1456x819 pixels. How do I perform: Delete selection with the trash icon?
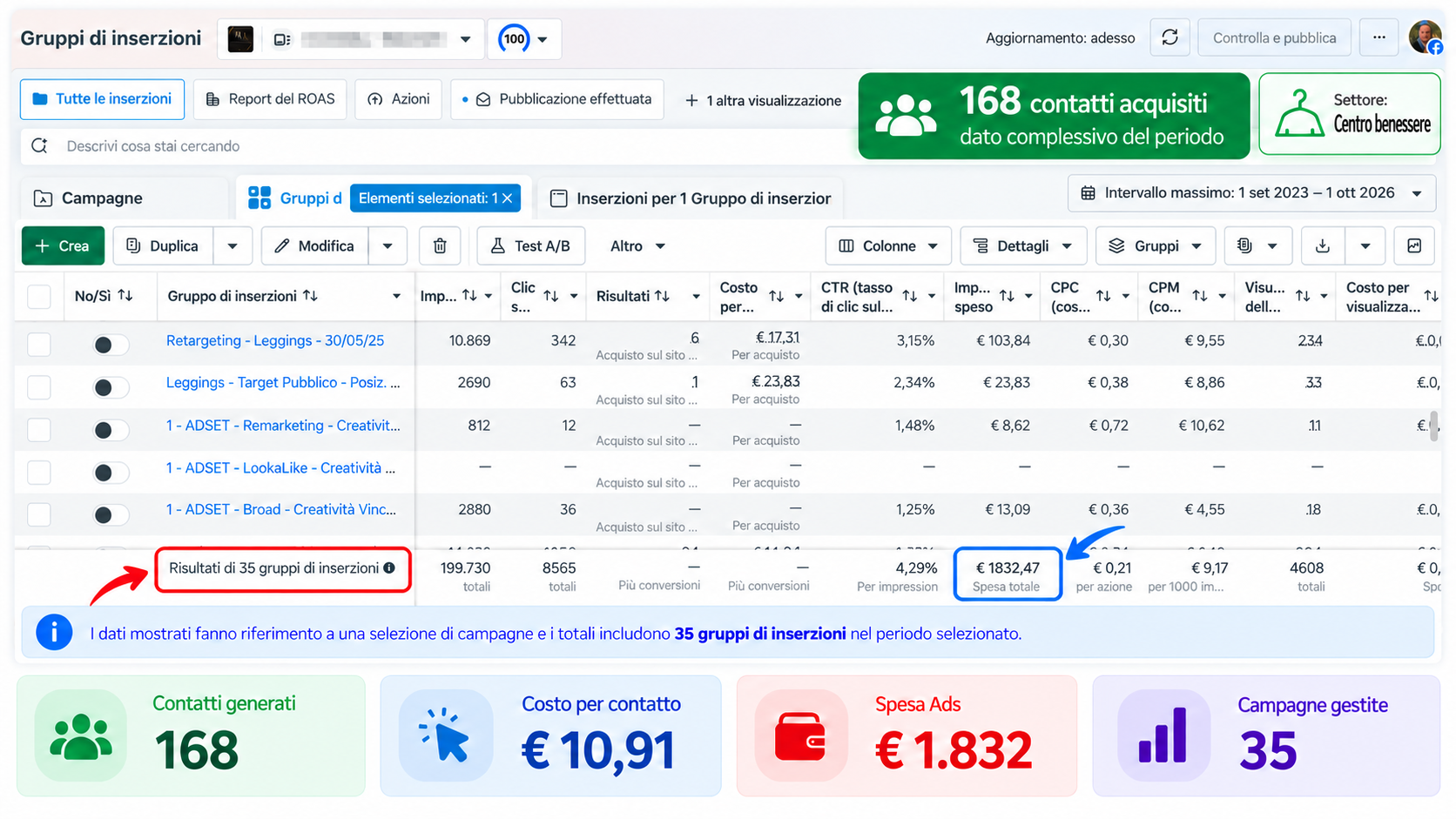click(x=440, y=246)
